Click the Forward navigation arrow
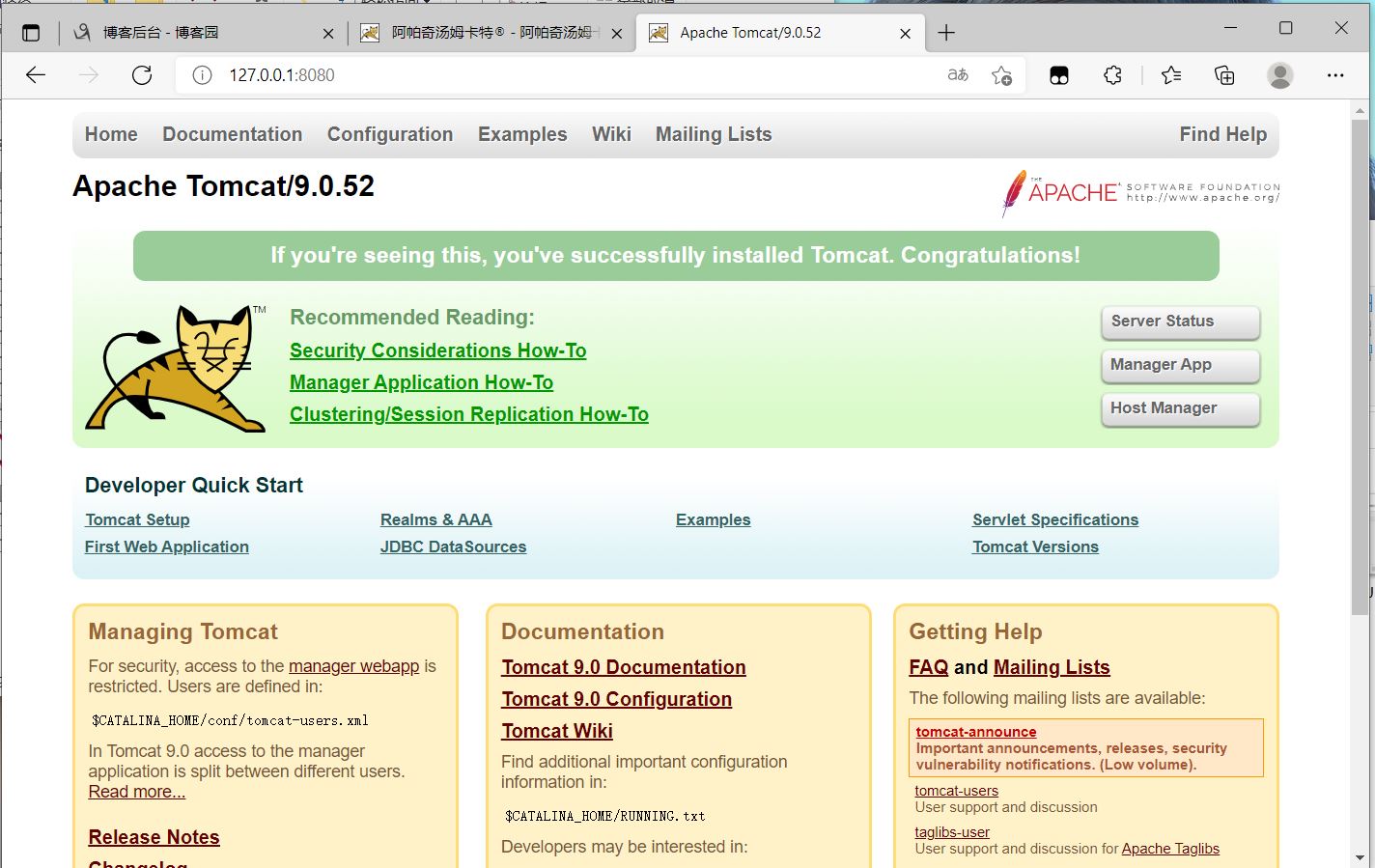Viewport: 1375px width, 868px height. click(x=89, y=75)
